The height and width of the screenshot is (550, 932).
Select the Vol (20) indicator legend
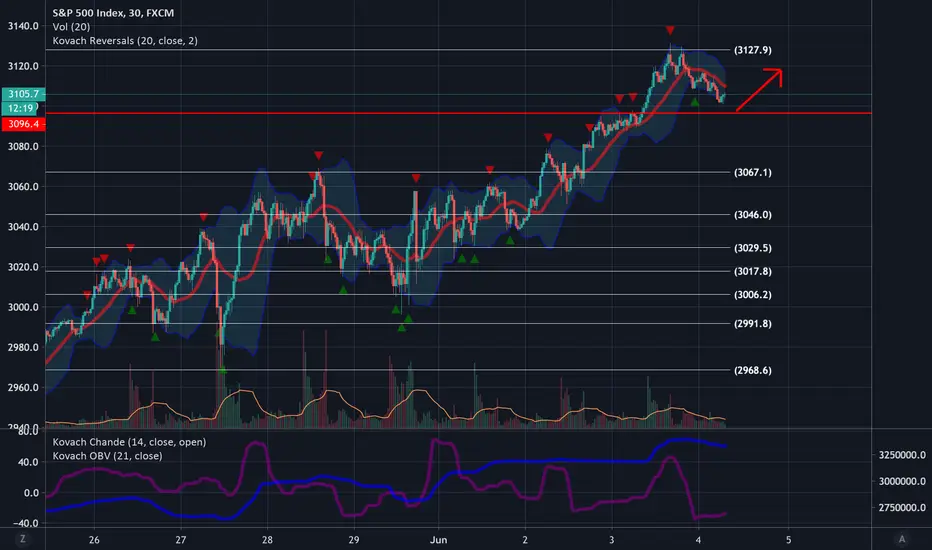click(x=71, y=27)
